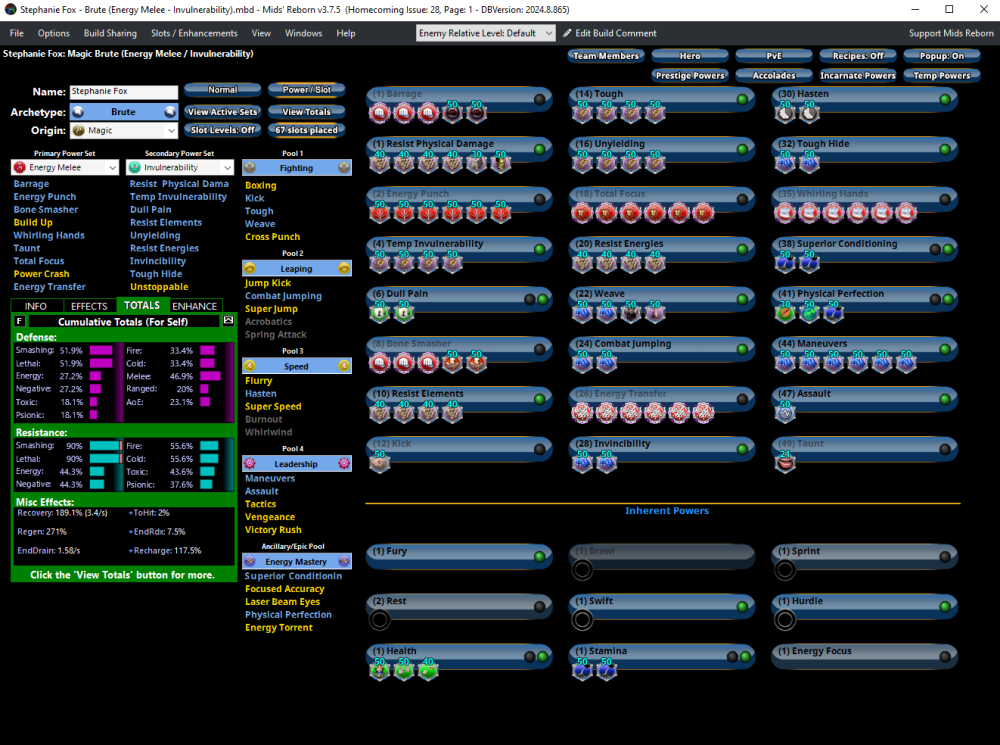Select the single enhancement slot under Assault
The width and height of the screenshot is (1000, 745).
point(785,413)
